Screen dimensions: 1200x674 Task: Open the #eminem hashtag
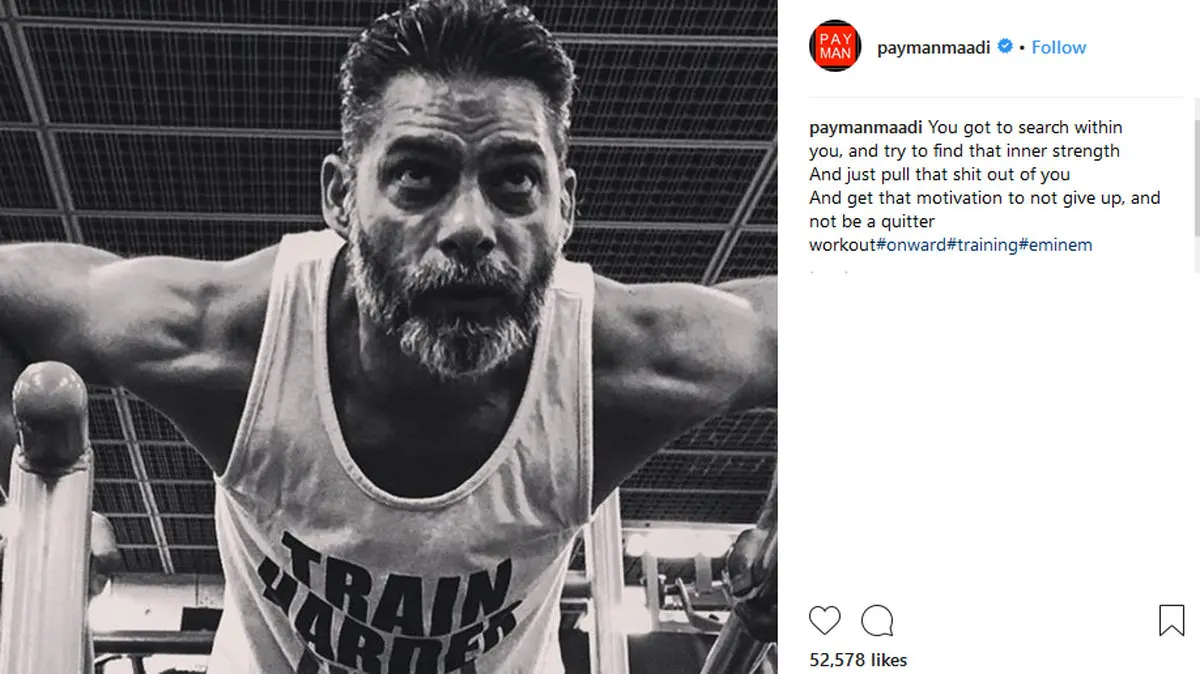(x=1056, y=245)
